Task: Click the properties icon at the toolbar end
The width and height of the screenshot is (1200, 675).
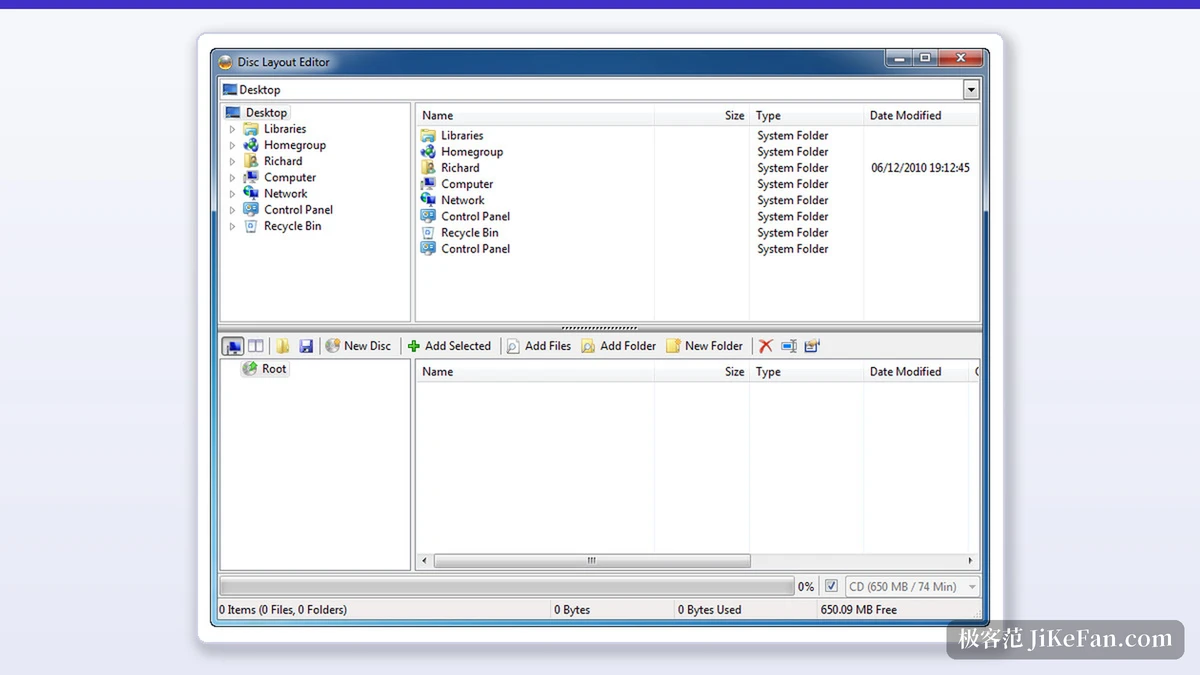Action: [812, 346]
